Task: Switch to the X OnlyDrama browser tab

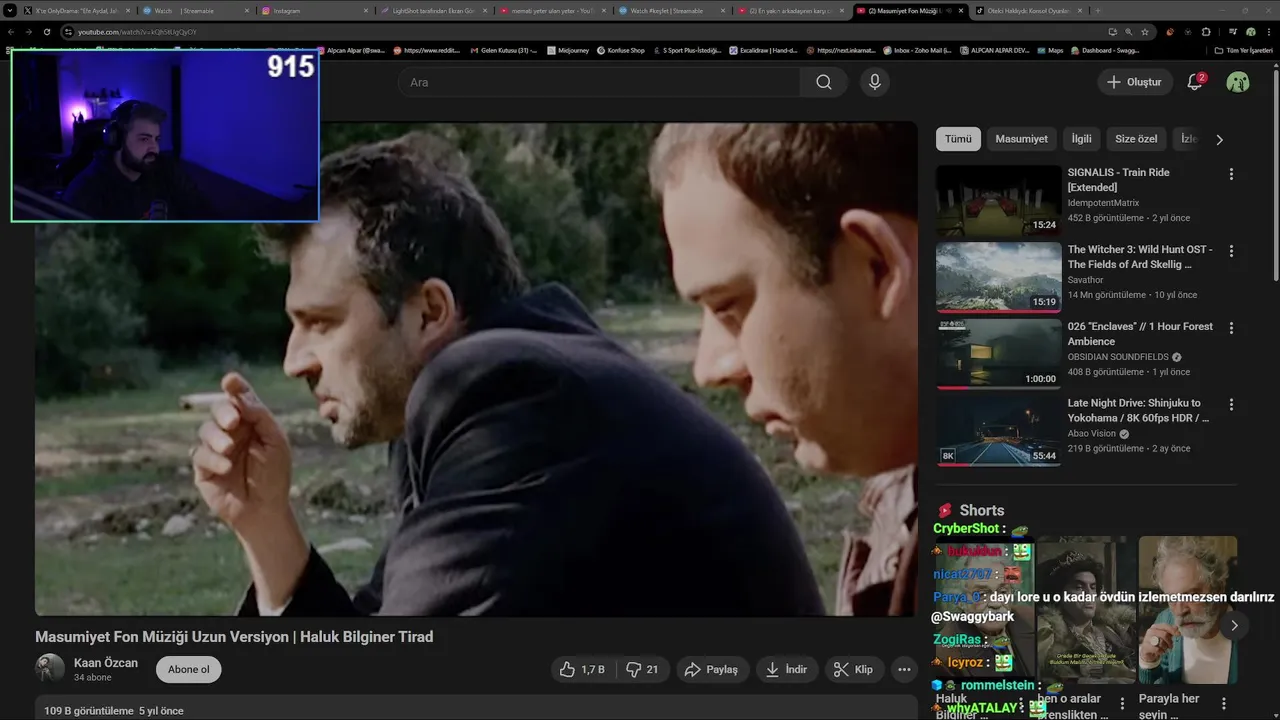Action: (76, 10)
